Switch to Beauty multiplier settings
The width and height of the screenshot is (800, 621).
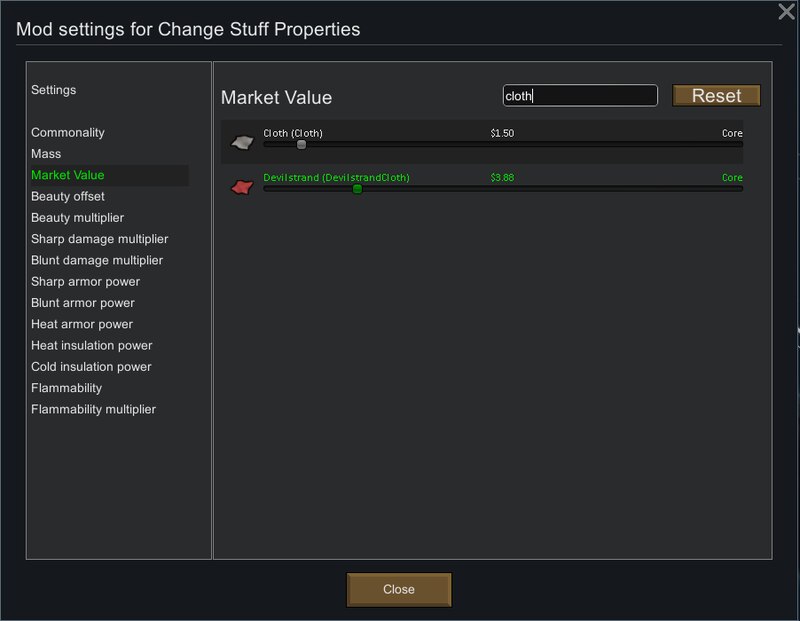(x=78, y=218)
